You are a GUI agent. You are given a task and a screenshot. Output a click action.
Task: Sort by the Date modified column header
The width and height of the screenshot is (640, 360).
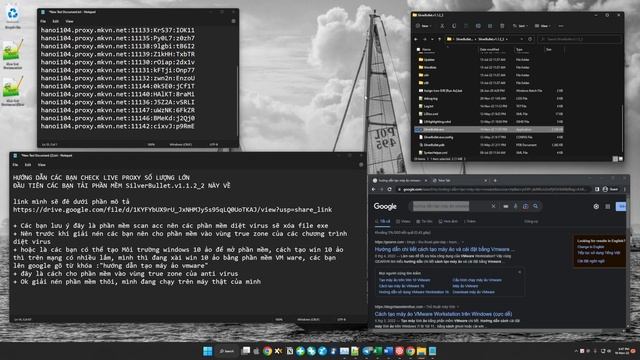pos(489,49)
